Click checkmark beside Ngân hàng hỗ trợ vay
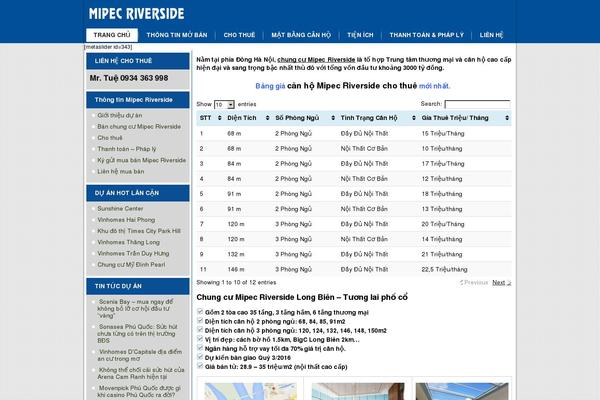Screen dimensions: 600x400 (x=200, y=348)
